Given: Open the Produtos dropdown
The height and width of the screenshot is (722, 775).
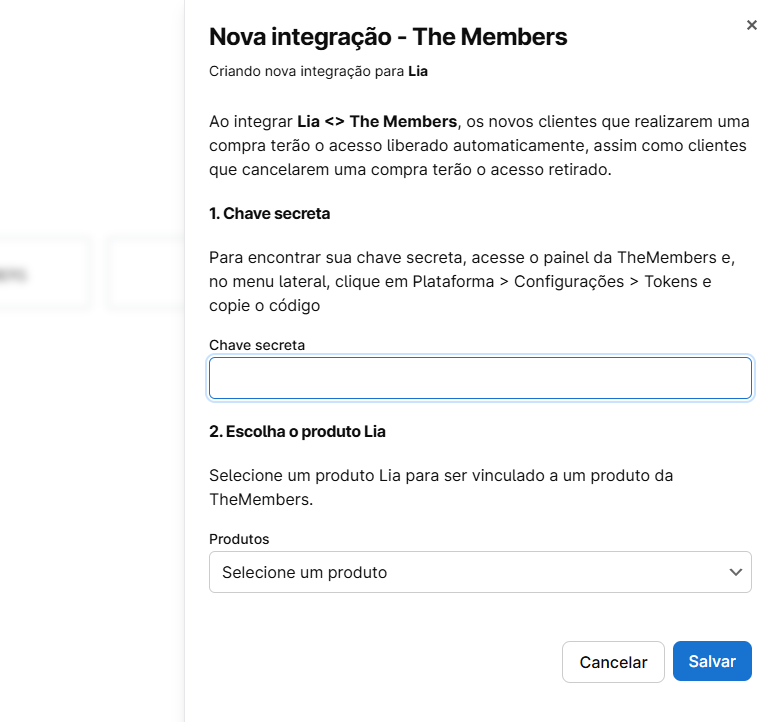Looking at the screenshot, I should coord(480,572).
